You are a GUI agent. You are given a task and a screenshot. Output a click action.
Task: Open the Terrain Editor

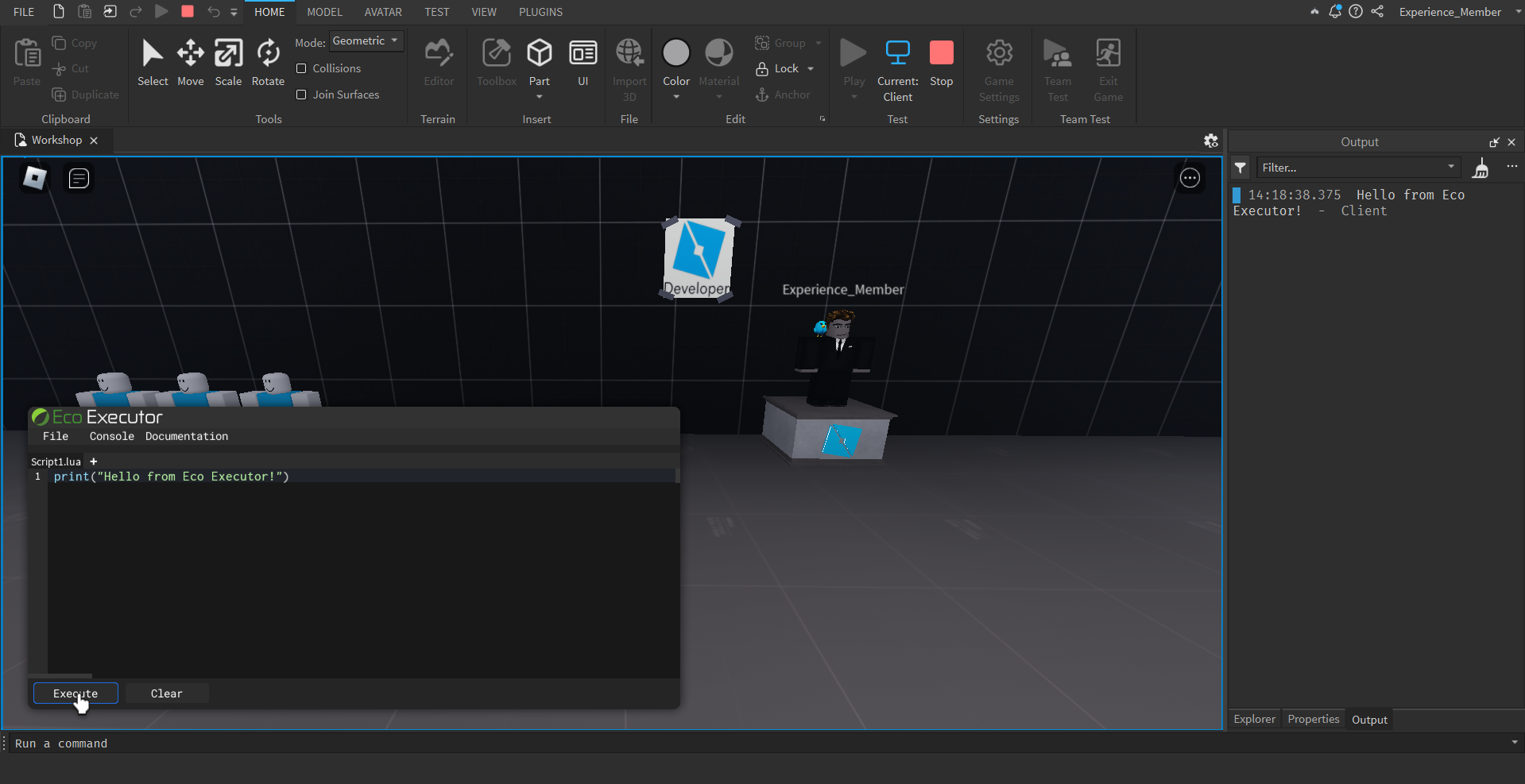pos(439,63)
